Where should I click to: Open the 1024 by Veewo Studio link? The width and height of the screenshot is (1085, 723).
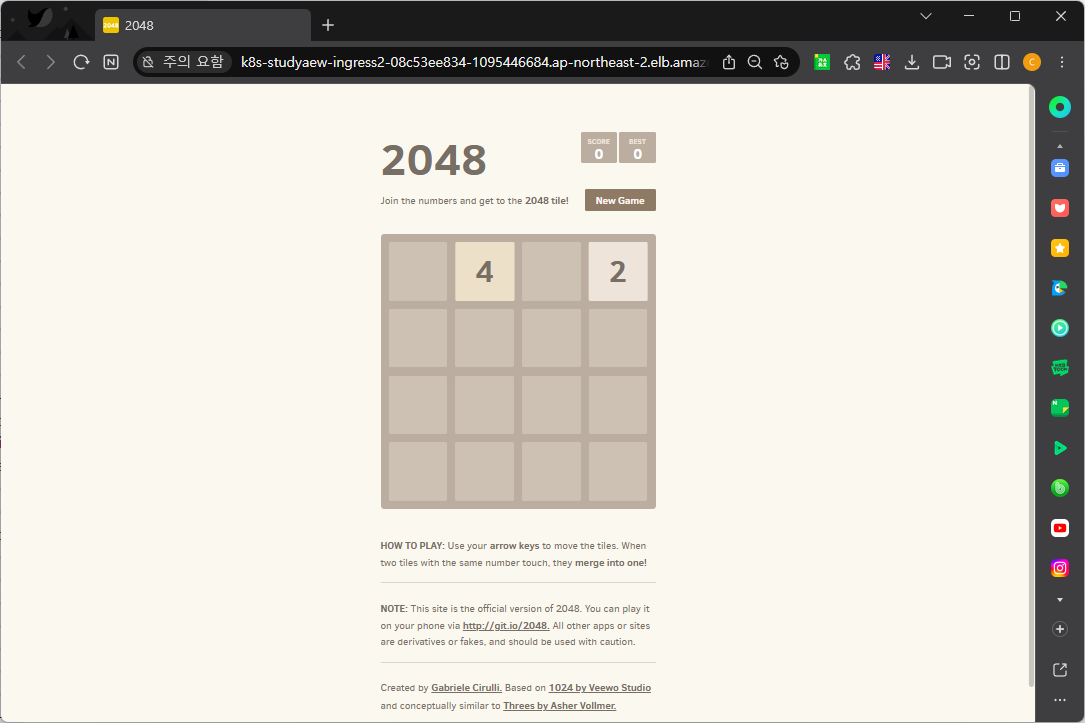tap(600, 688)
